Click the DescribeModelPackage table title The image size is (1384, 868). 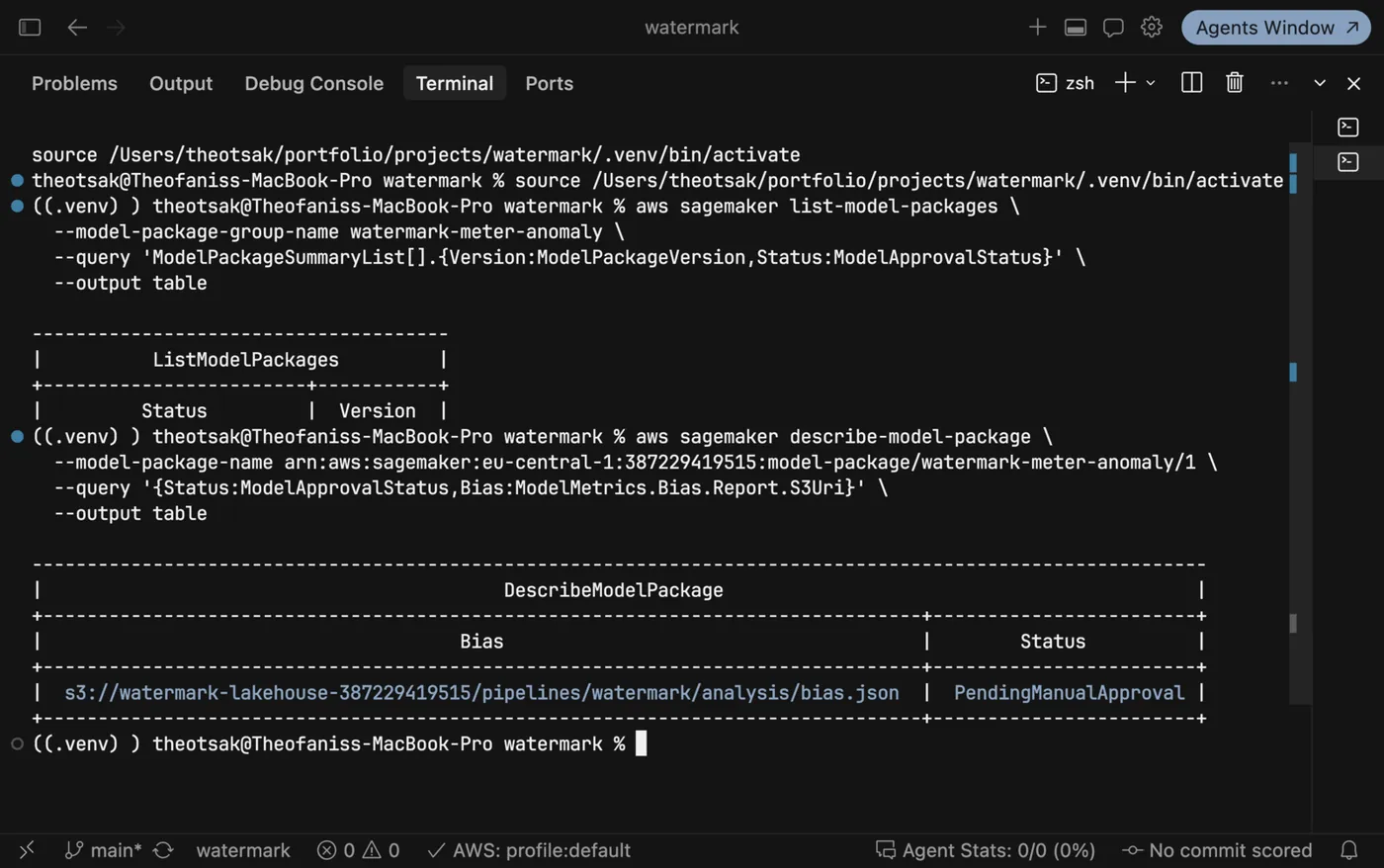click(613, 590)
